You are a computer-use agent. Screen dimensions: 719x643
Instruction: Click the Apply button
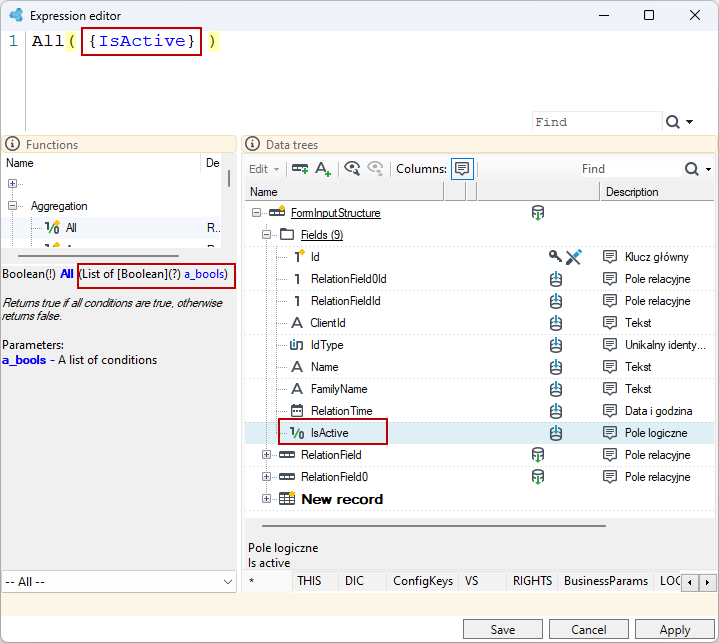tap(675, 630)
